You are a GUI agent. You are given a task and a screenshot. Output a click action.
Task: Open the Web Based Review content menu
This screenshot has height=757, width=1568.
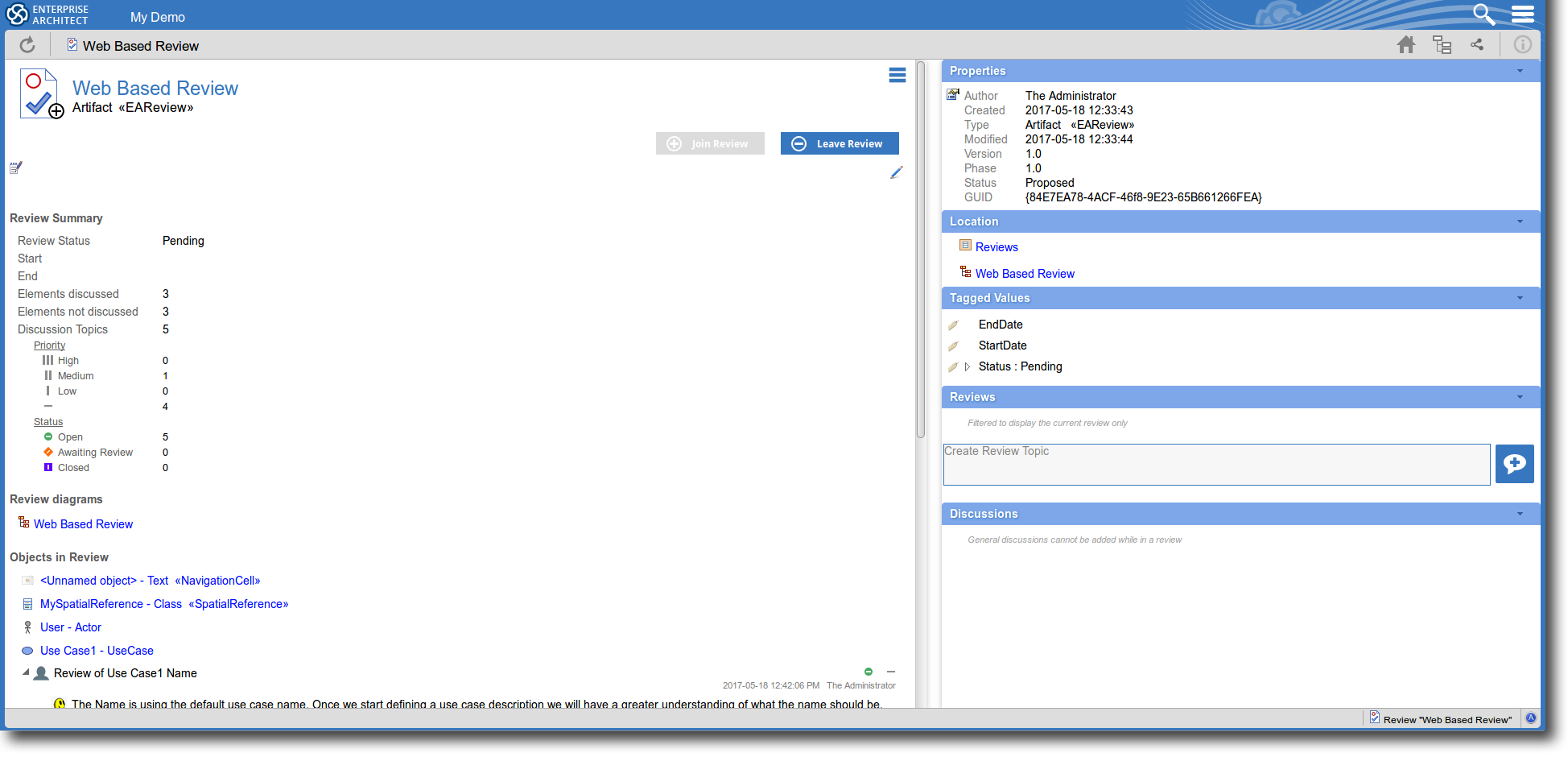click(897, 75)
